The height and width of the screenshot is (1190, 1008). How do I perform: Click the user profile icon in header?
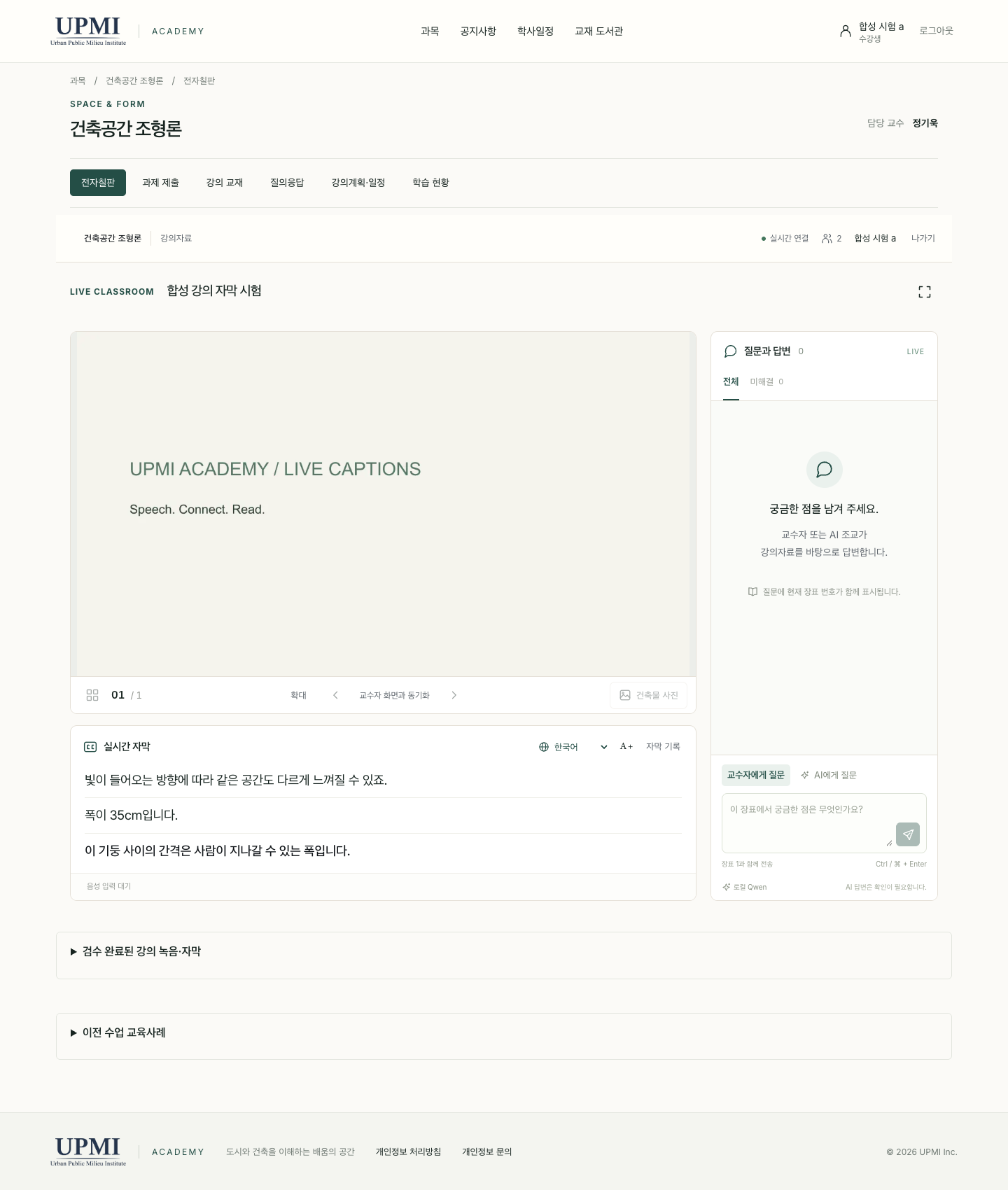tap(846, 31)
